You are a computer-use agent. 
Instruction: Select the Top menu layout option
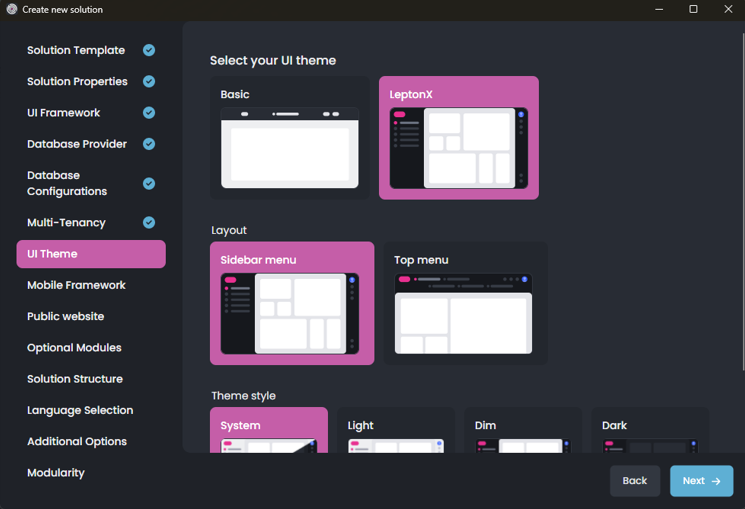click(x=465, y=303)
